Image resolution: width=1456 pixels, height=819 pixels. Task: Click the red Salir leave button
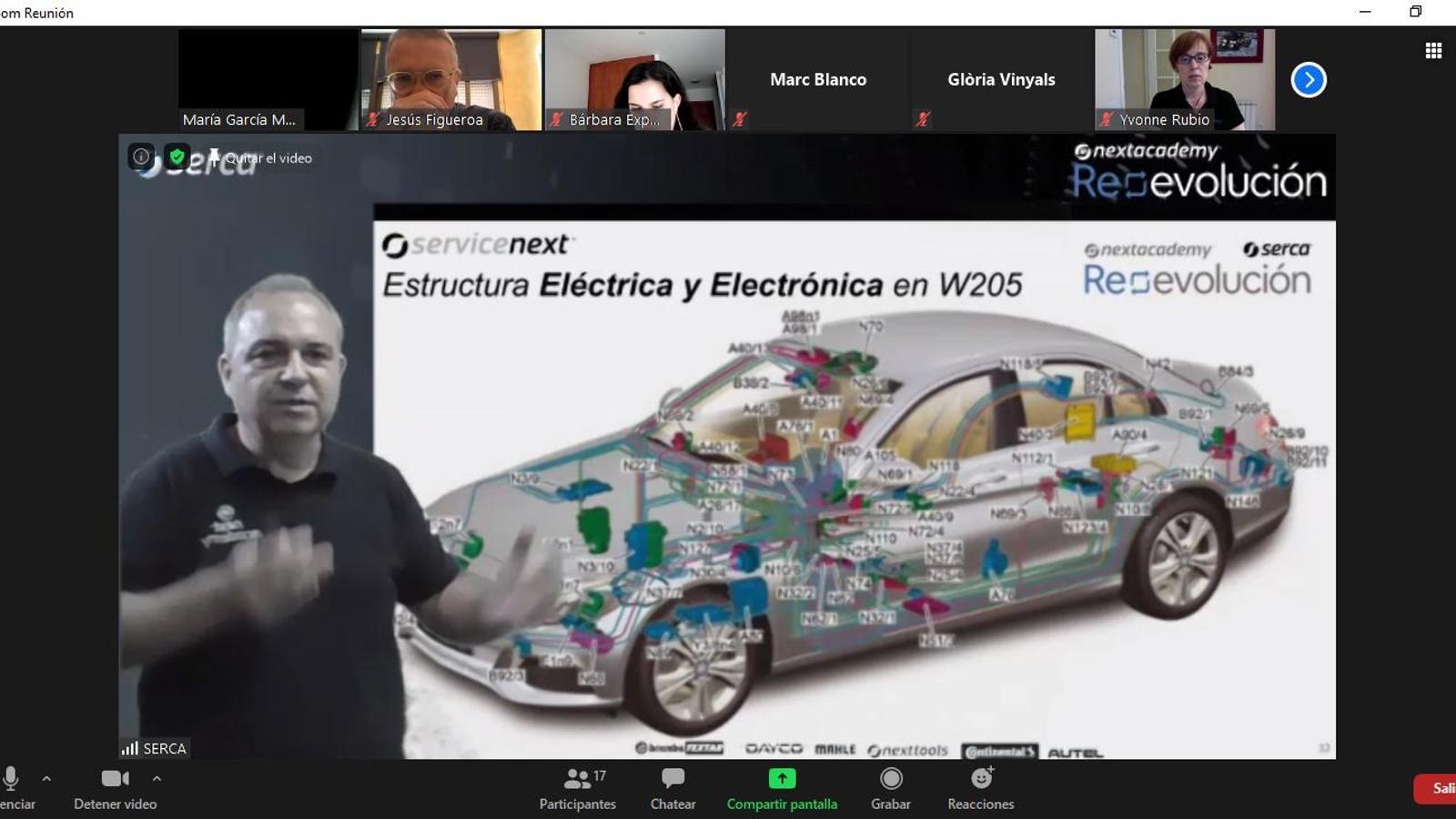pyautogui.click(x=1435, y=789)
